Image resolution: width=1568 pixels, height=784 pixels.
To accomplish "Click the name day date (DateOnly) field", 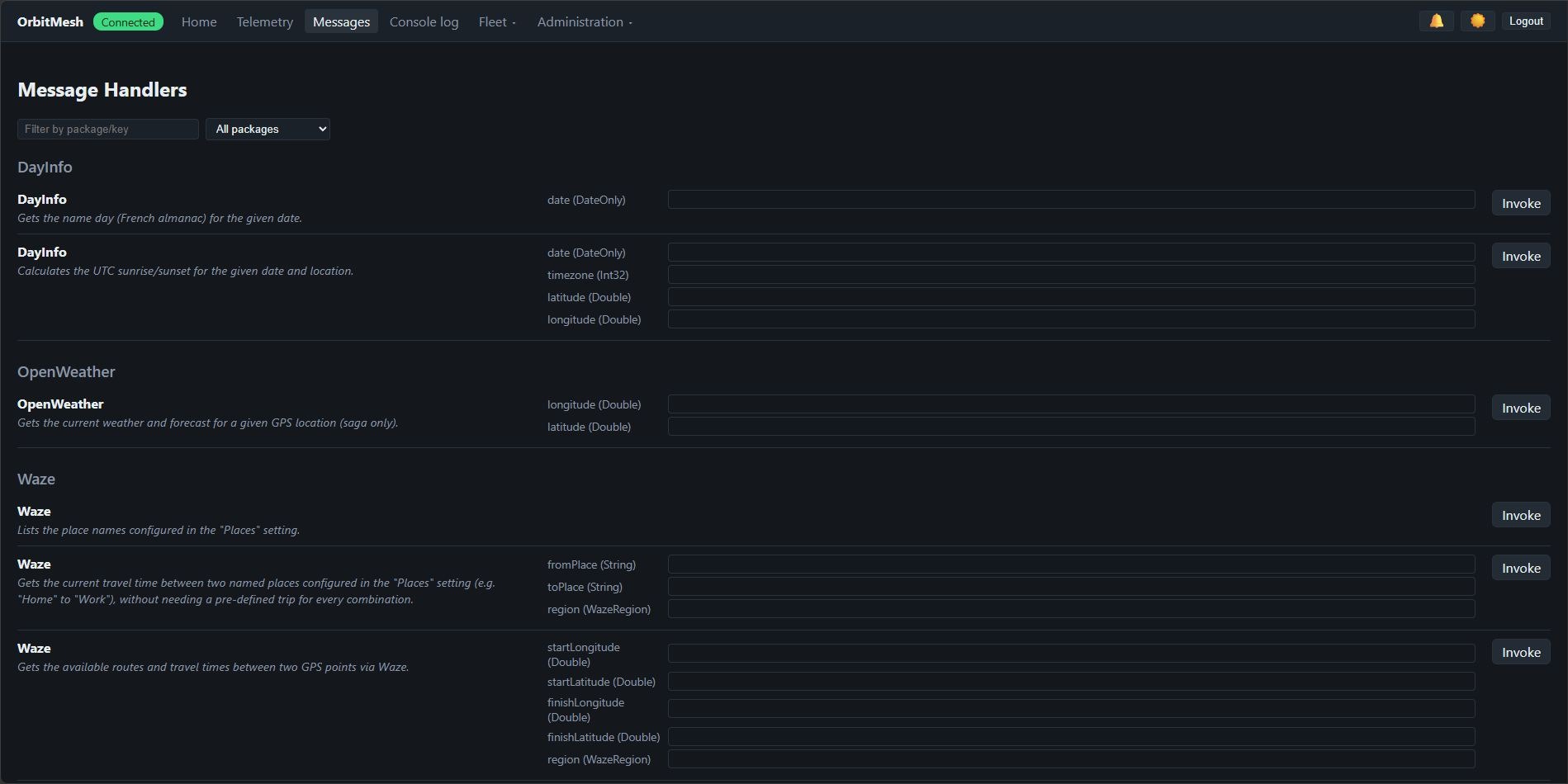I will point(1071,200).
